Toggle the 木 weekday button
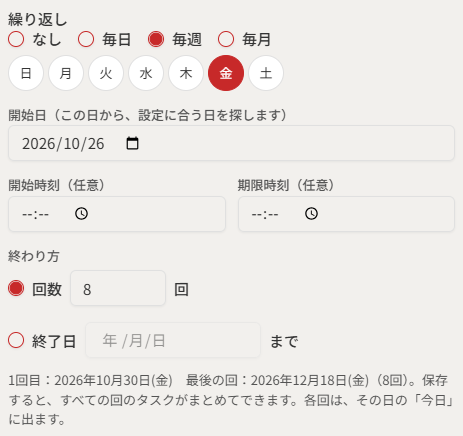This screenshot has width=463, height=436. tap(186, 73)
